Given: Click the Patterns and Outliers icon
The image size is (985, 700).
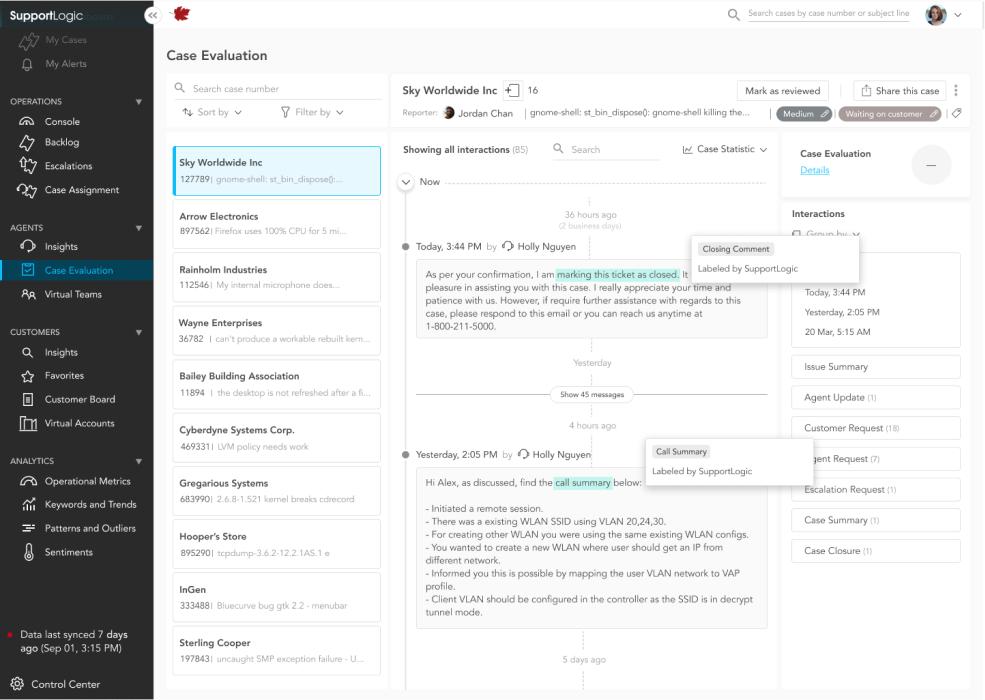Looking at the screenshot, I should tap(28, 528).
